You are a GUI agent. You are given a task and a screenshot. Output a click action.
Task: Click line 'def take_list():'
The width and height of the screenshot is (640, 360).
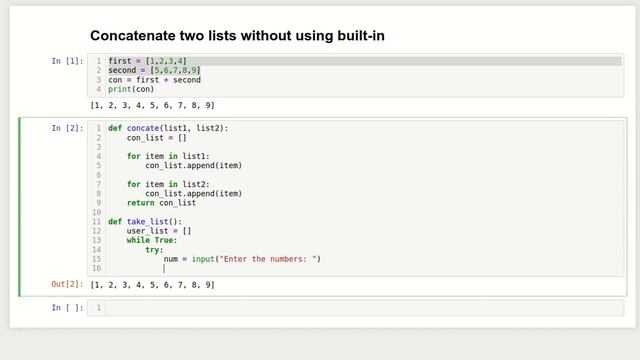coord(145,222)
